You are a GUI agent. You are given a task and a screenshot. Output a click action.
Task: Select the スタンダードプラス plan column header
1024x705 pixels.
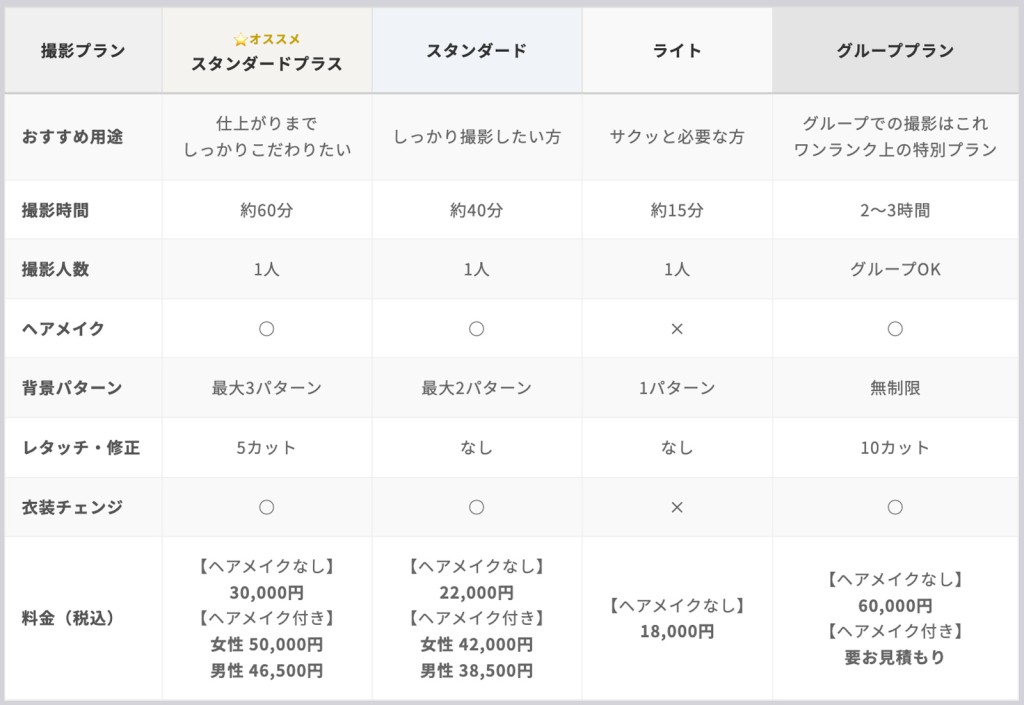coord(267,64)
